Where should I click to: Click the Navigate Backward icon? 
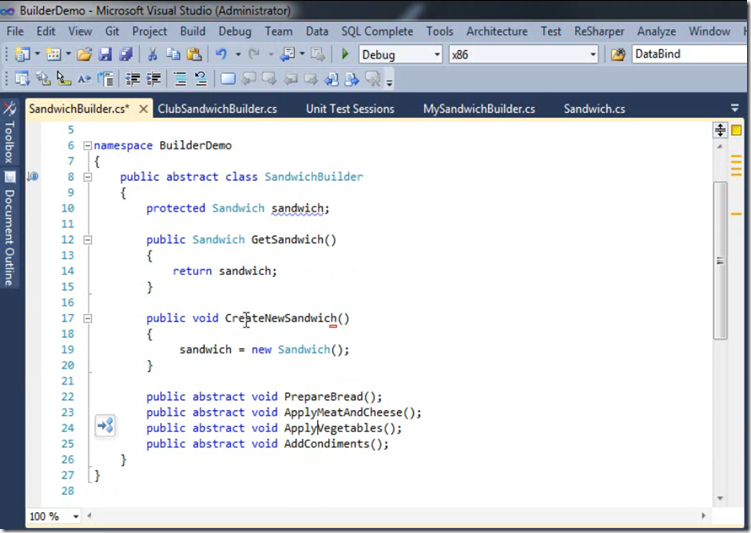[287, 54]
